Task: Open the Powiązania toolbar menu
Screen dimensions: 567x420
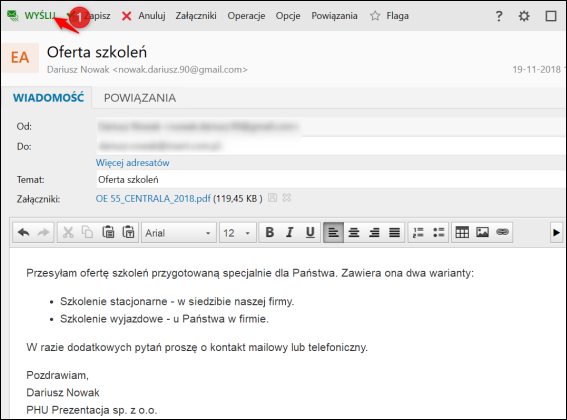Action: click(x=334, y=16)
